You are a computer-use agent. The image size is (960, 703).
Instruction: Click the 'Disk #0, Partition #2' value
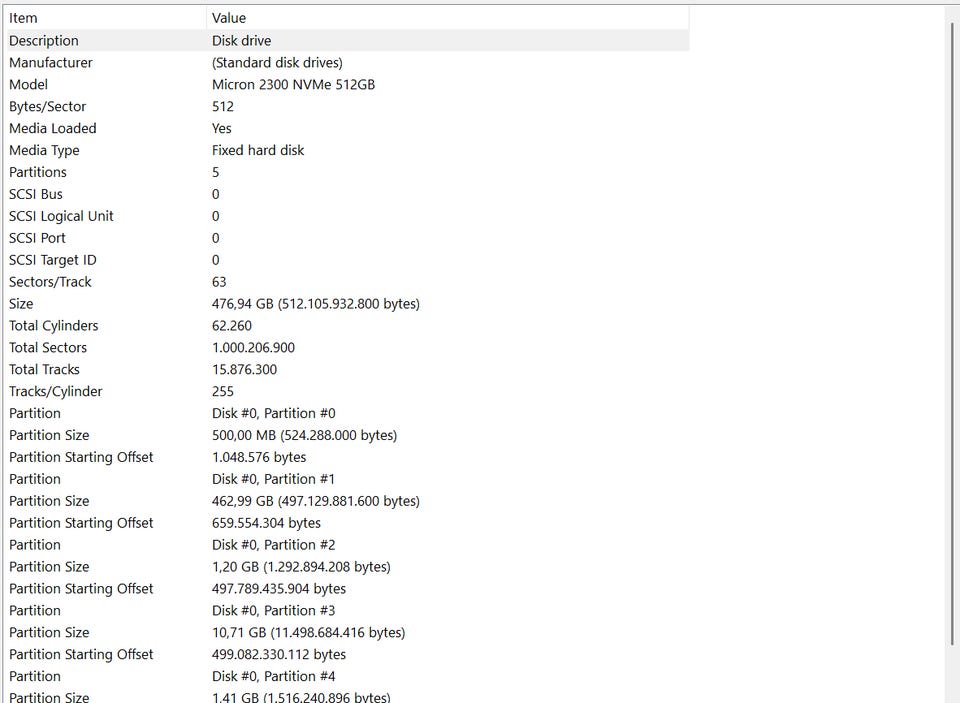click(274, 545)
